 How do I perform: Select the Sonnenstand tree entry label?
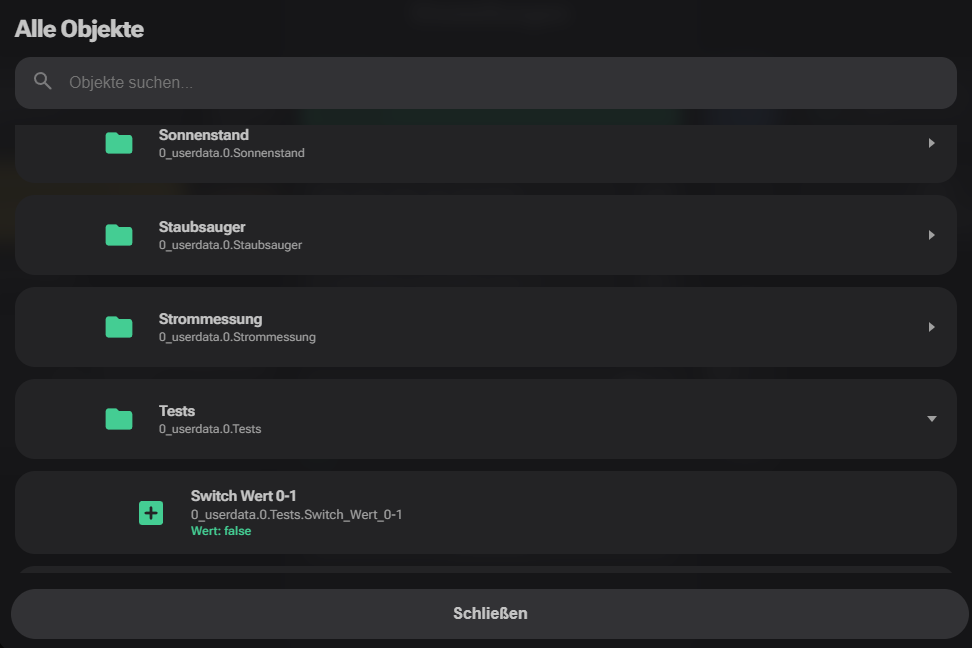point(204,135)
